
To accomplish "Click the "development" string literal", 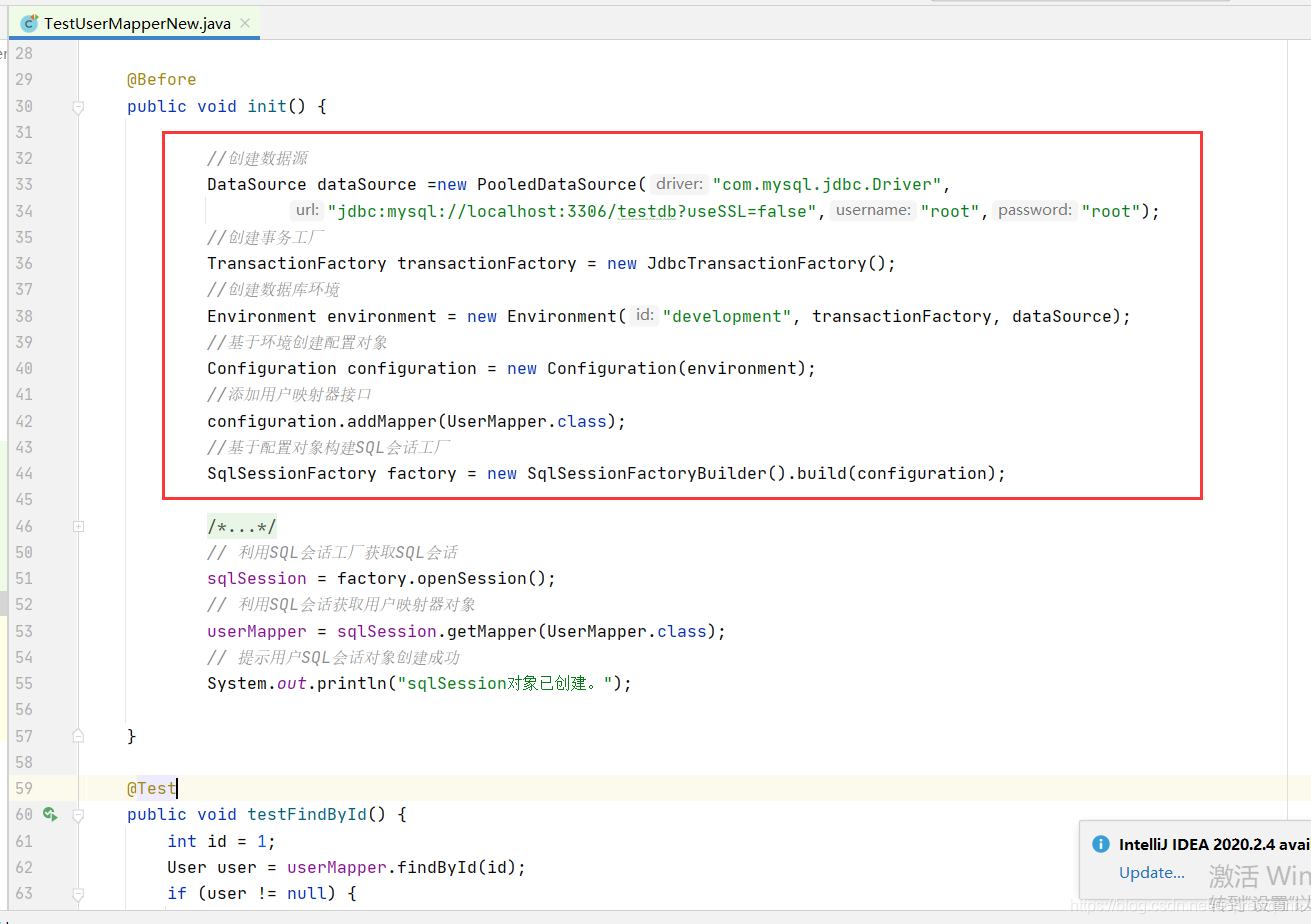I will tap(727, 316).
